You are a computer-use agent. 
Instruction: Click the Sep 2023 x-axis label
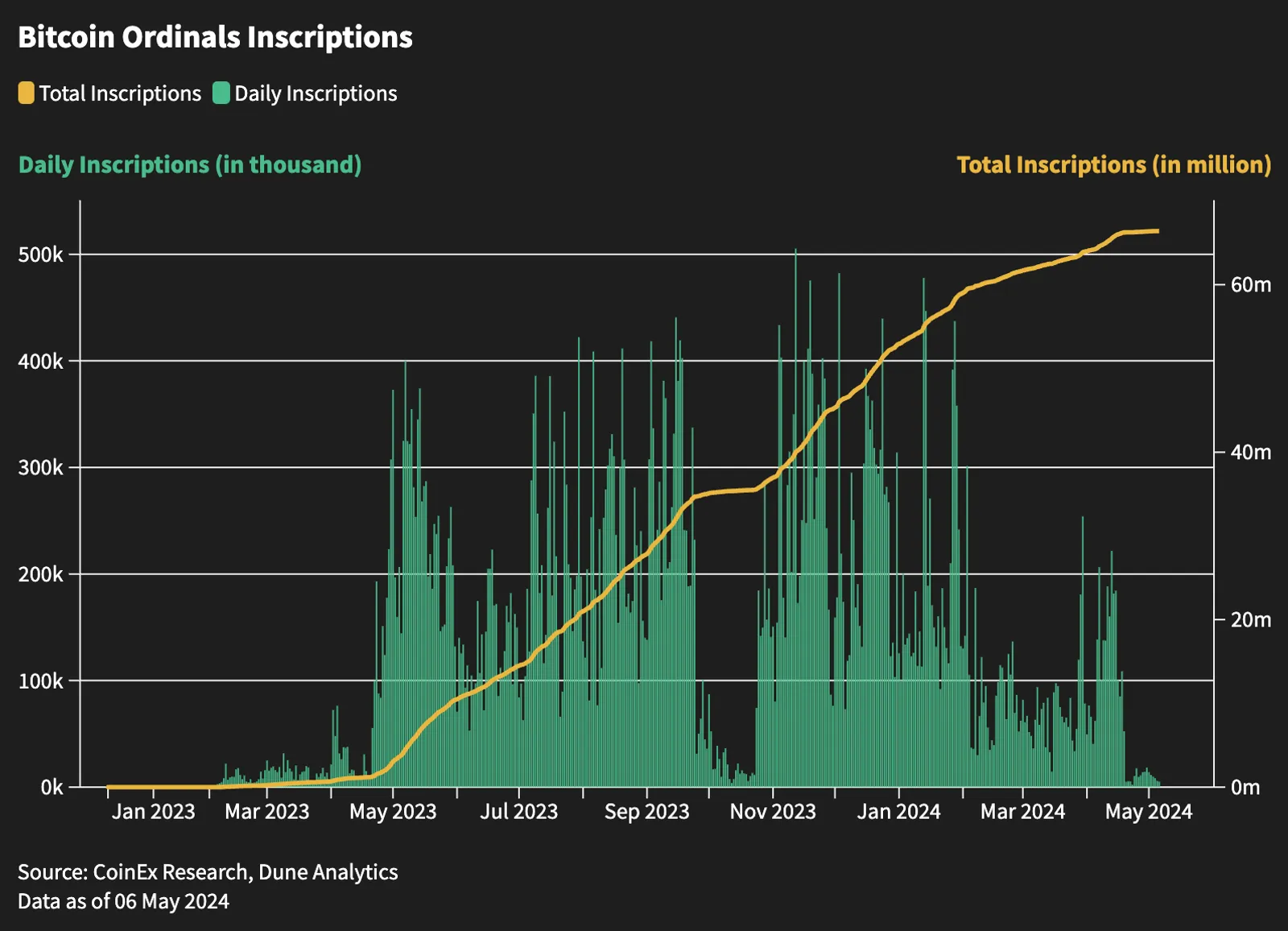coord(646,811)
